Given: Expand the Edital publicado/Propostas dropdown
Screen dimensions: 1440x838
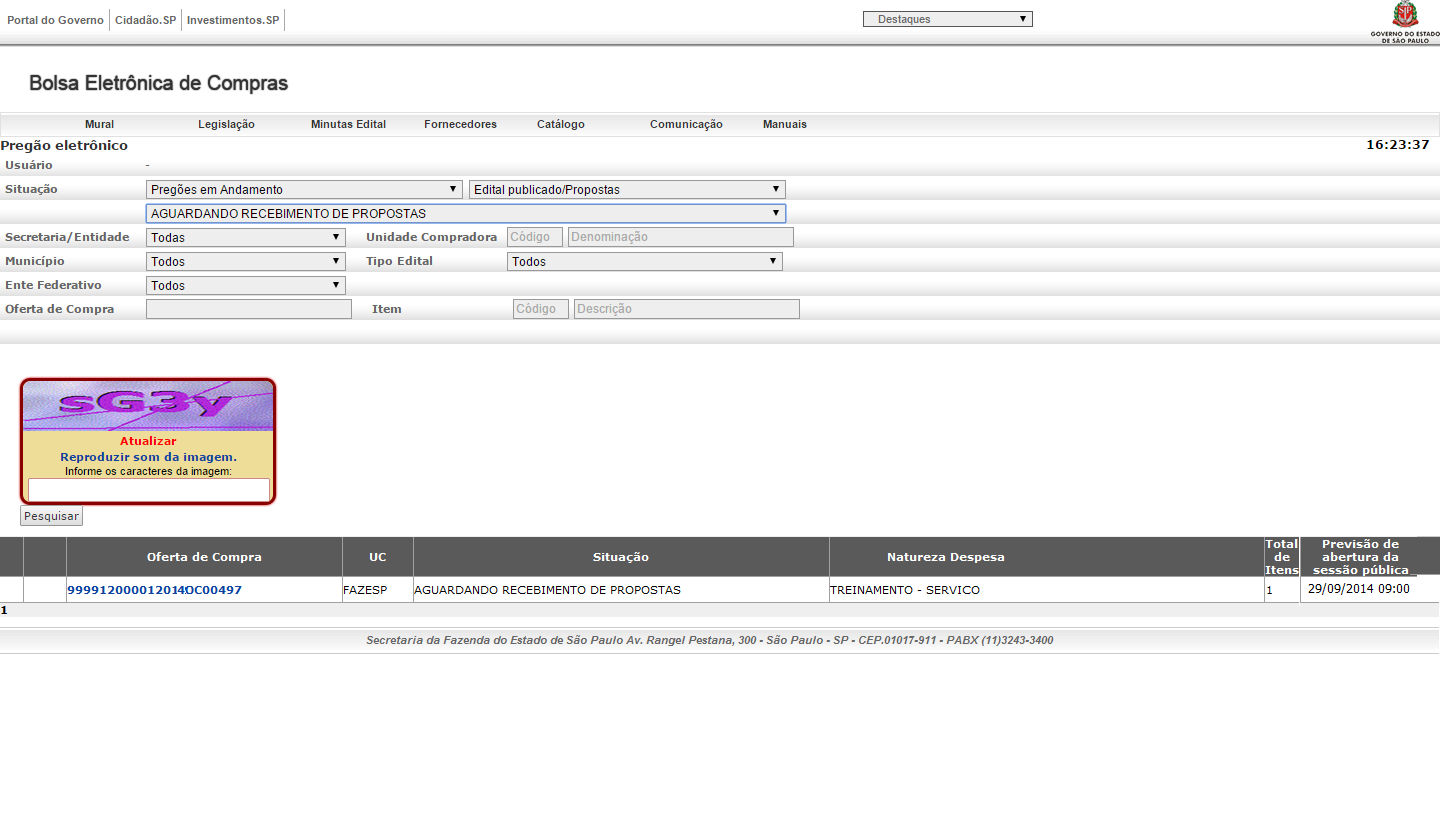Looking at the screenshot, I should point(627,189).
